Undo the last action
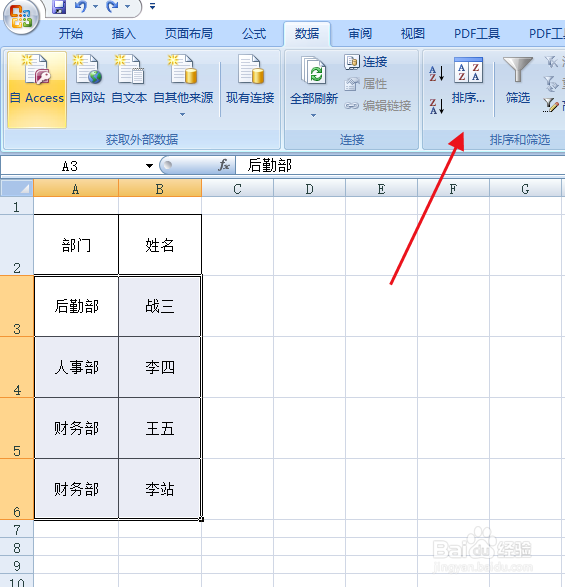 pyautogui.click(x=81, y=7)
